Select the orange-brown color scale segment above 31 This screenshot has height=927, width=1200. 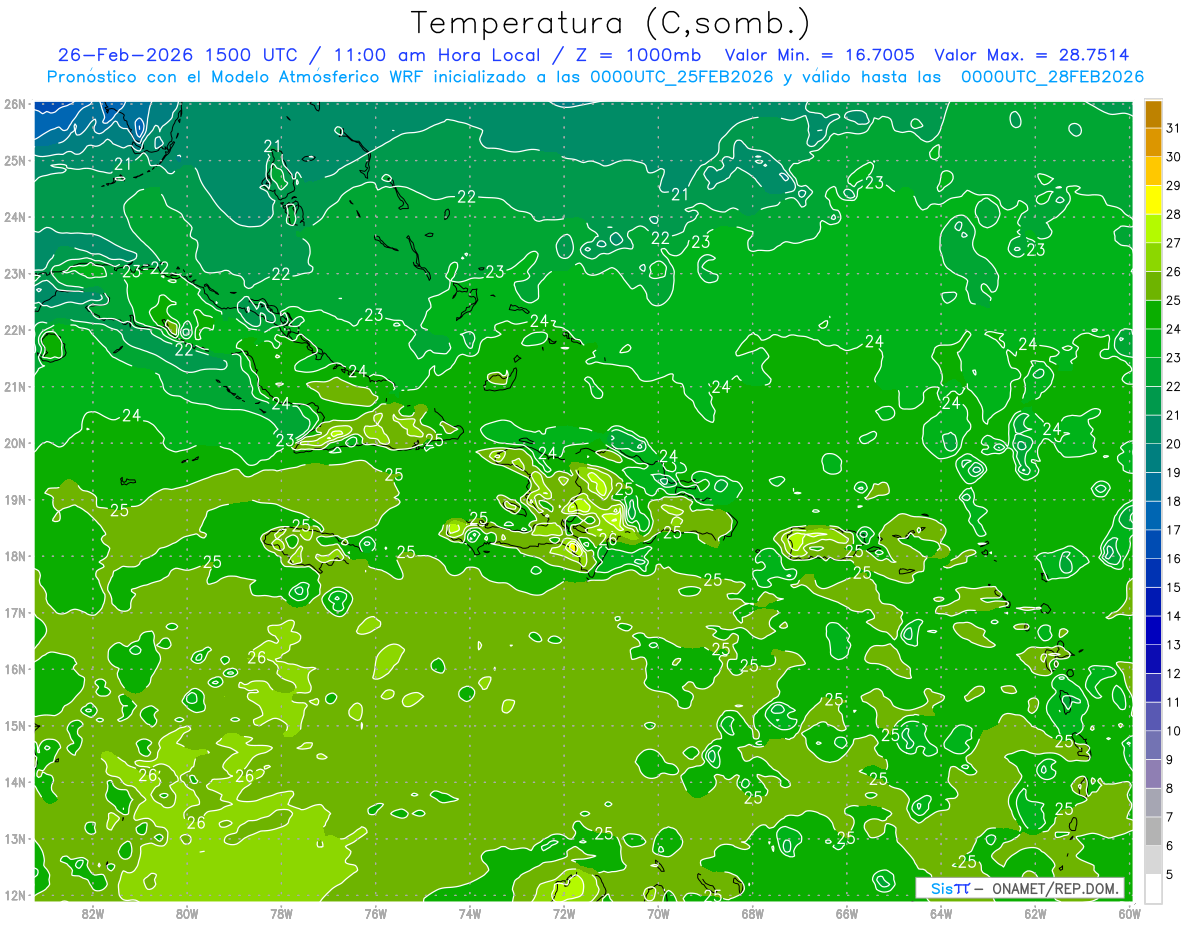click(1154, 115)
